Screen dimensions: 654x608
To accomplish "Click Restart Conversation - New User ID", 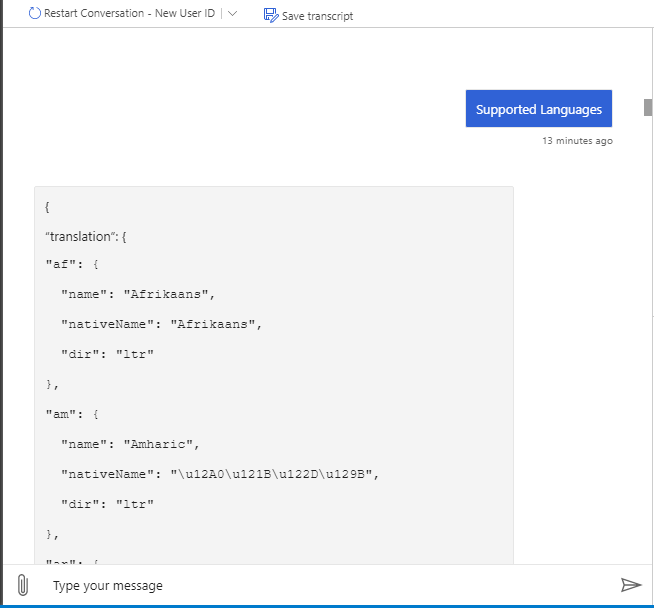I will pos(129,13).
